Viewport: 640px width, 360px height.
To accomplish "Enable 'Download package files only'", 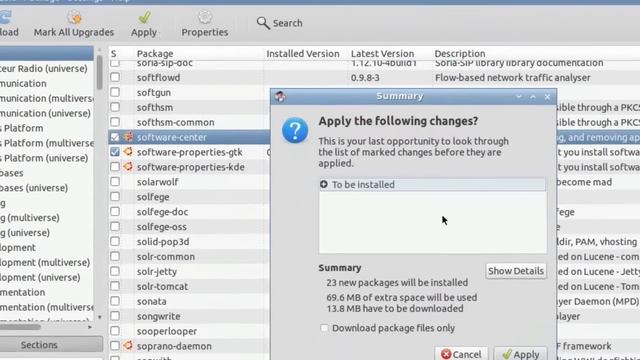I will [324, 328].
